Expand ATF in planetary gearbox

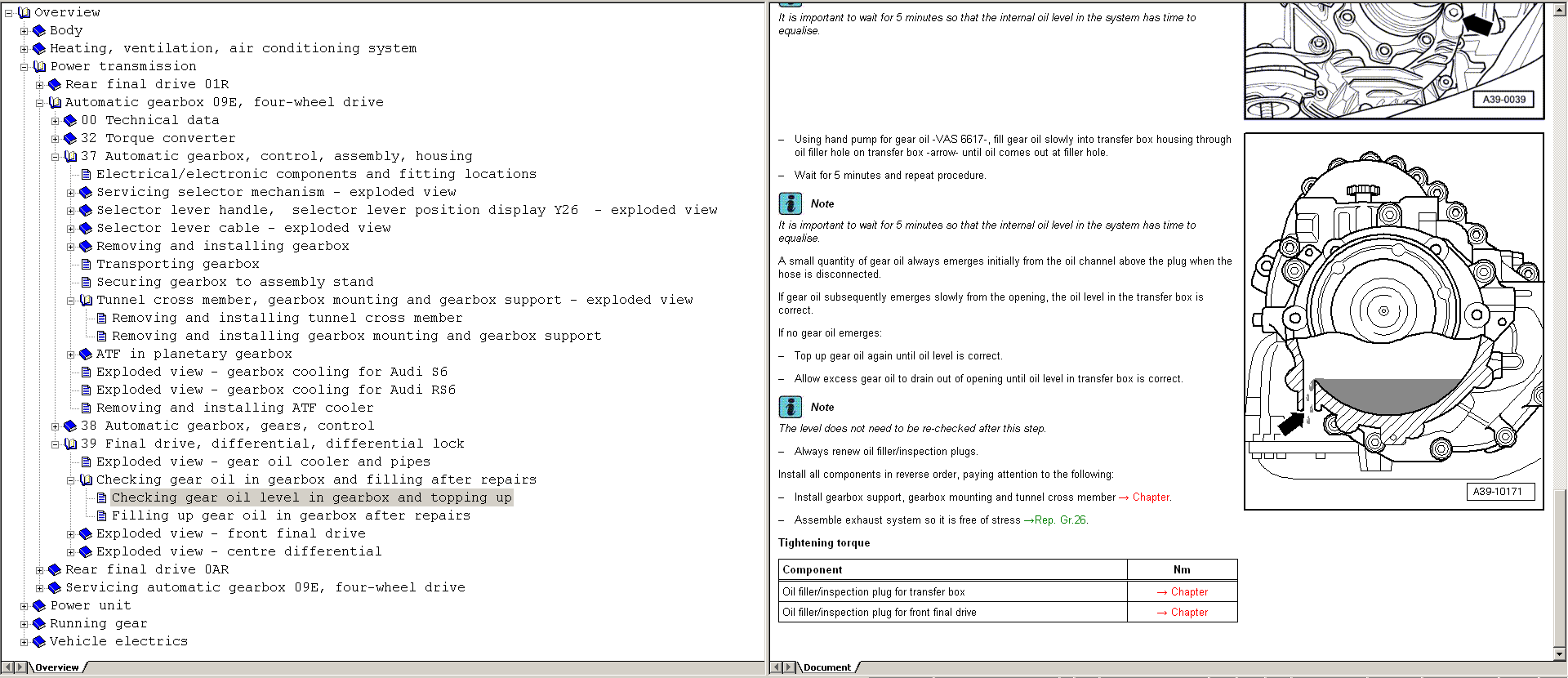tap(70, 355)
